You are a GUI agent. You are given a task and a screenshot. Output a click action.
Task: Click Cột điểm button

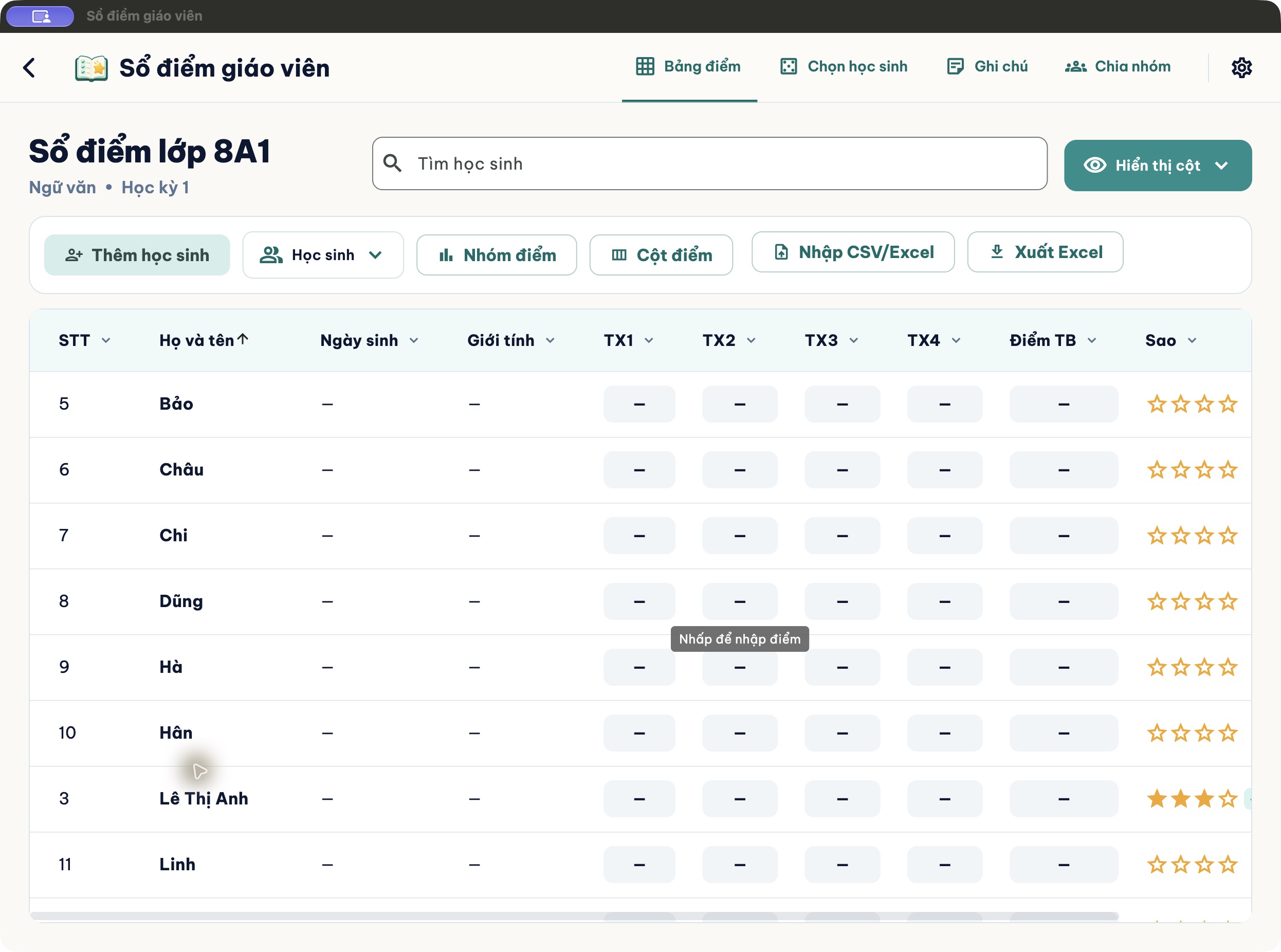point(661,255)
